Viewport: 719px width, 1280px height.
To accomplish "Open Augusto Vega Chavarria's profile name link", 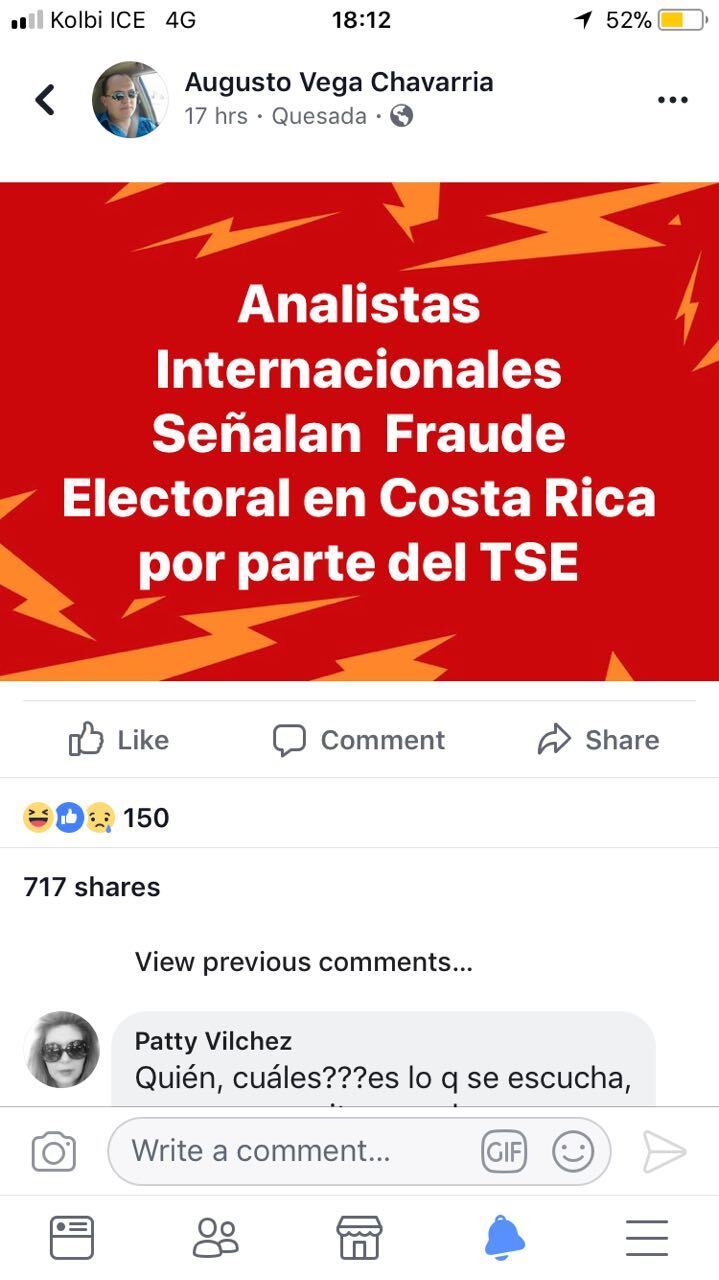I will pyautogui.click(x=339, y=82).
